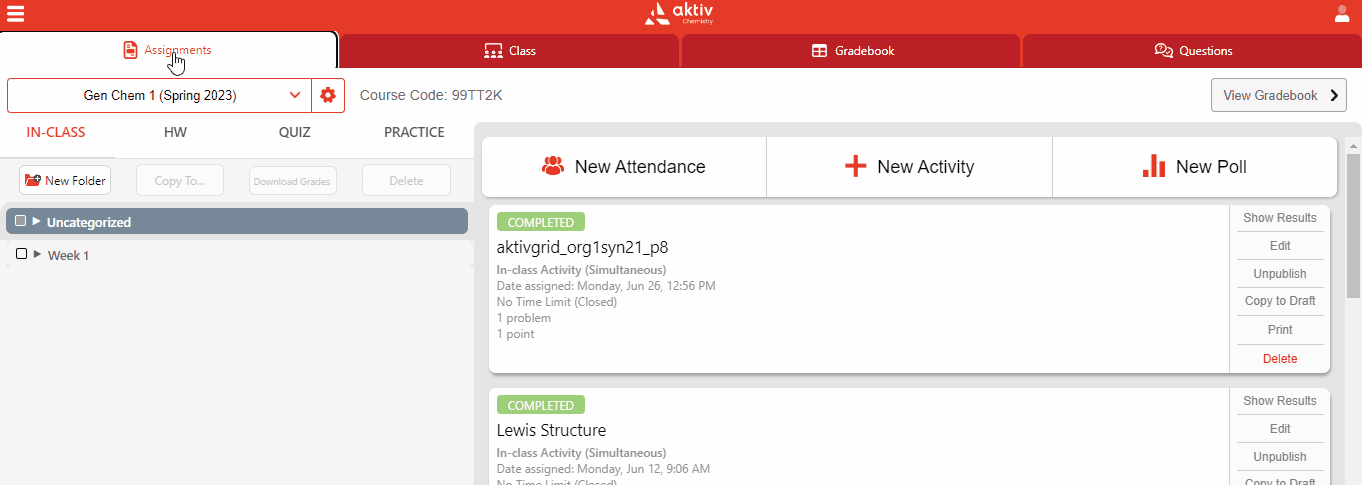This screenshot has width=1362, height=485.
Task: Check the Uncategorized folder checkbox
Action: pyautogui.click(x=21, y=221)
